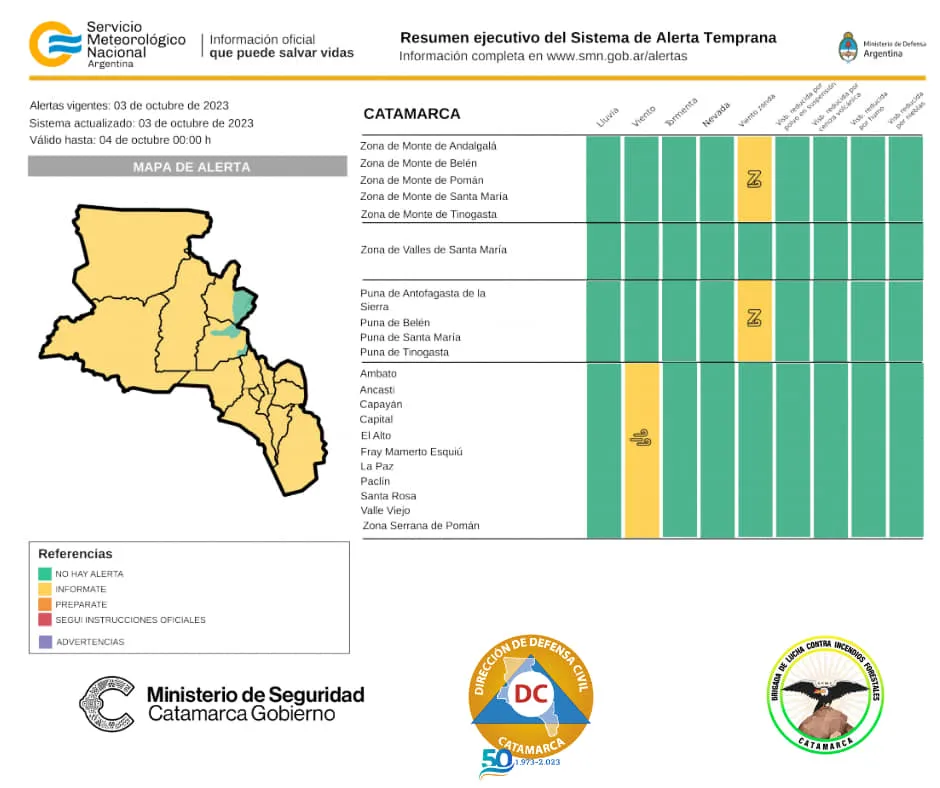940x788 pixels.
Task: Click the Dirección de Defensa Civil logo
Action: pos(531,696)
